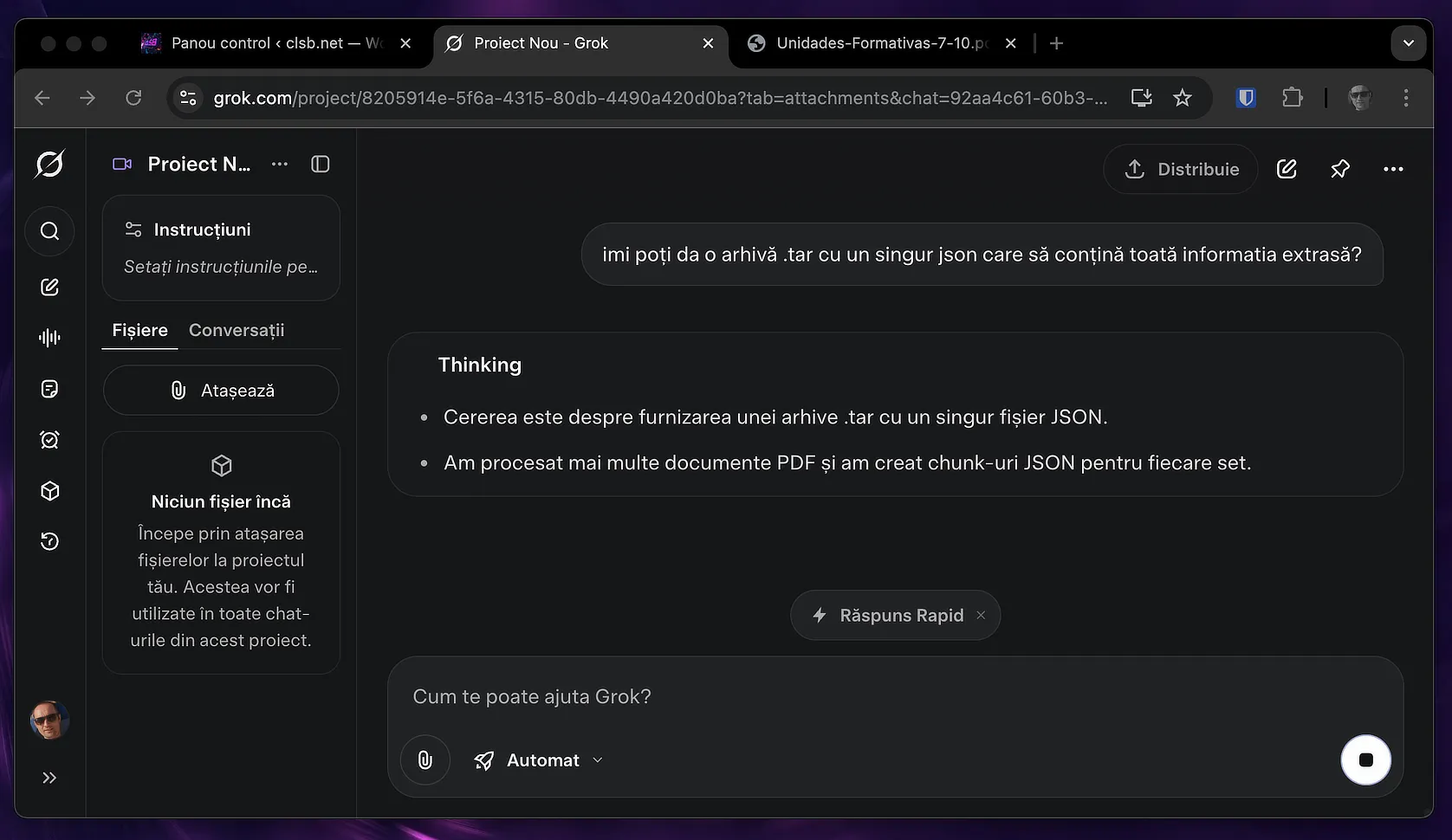Viewport: 1452px width, 840px height.
Task: Open chat History icon in sidebar
Action: click(x=49, y=541)
